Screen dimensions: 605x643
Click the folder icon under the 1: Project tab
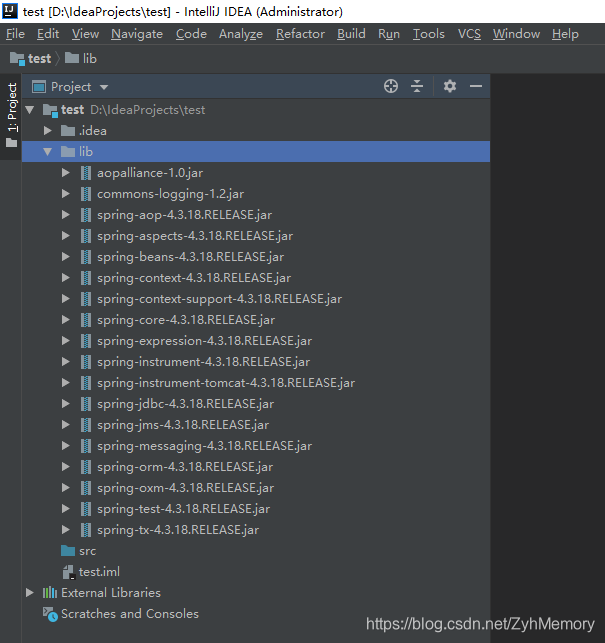click(x=11, y=143)
